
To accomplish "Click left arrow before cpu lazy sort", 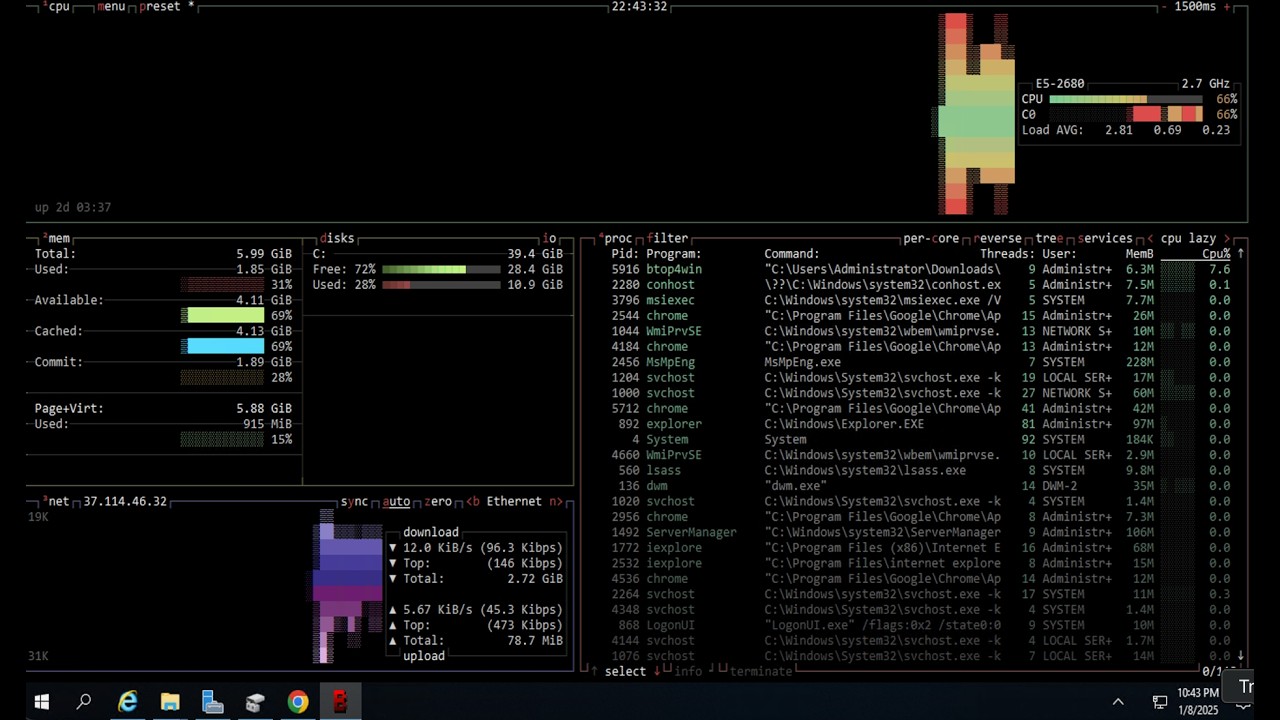I will [x=1150, y=239].
